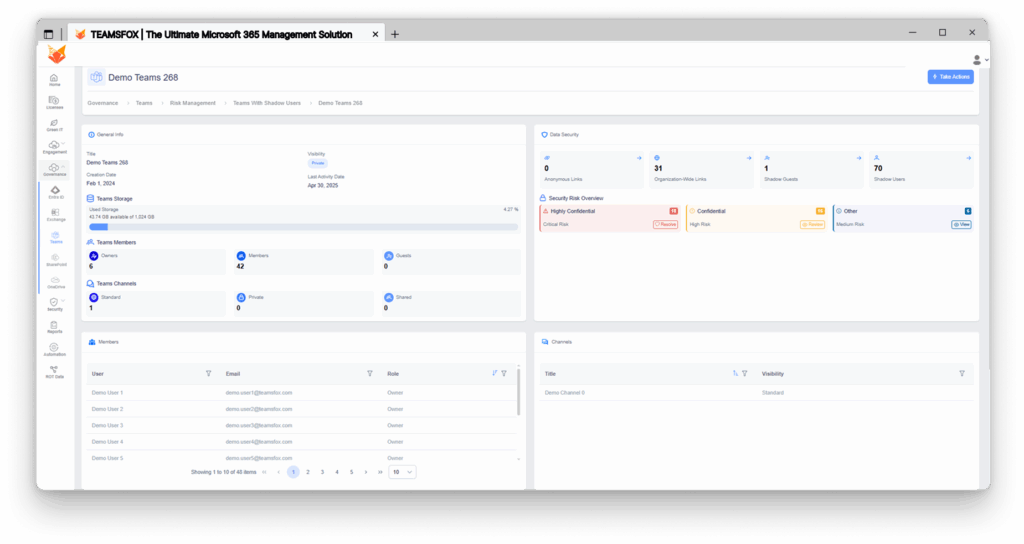
Task: Open Anonymous Links arrow
Action: coord(639,158)
